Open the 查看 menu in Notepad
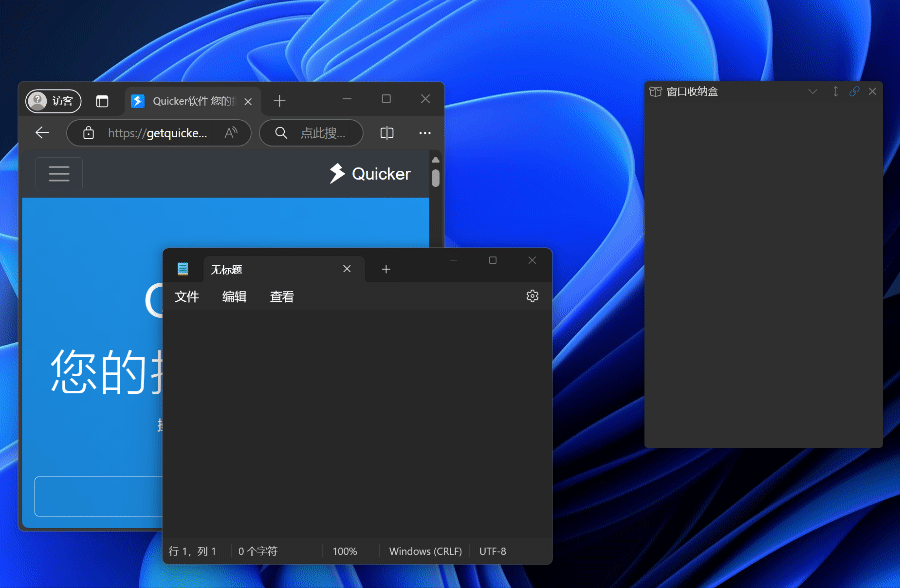This screenshot has height=588, width=900. pos(282,297)
